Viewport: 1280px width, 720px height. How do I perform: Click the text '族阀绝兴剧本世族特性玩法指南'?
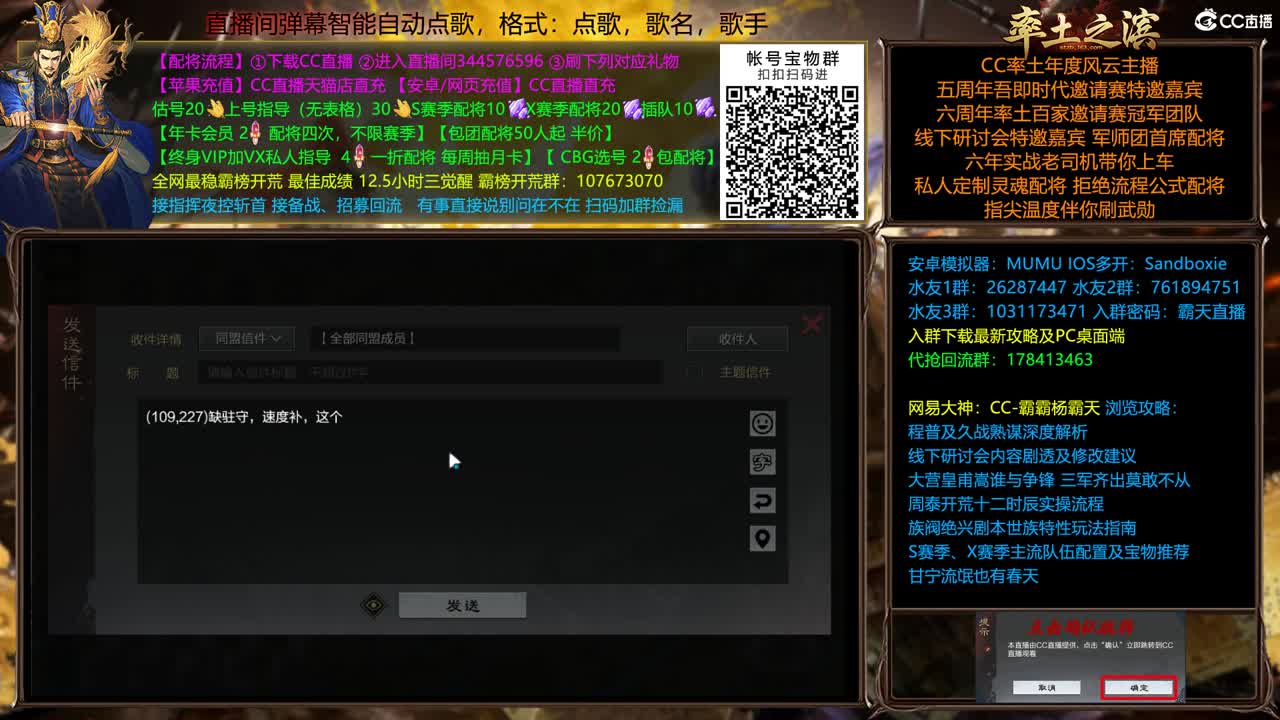tap(1022, 528)
